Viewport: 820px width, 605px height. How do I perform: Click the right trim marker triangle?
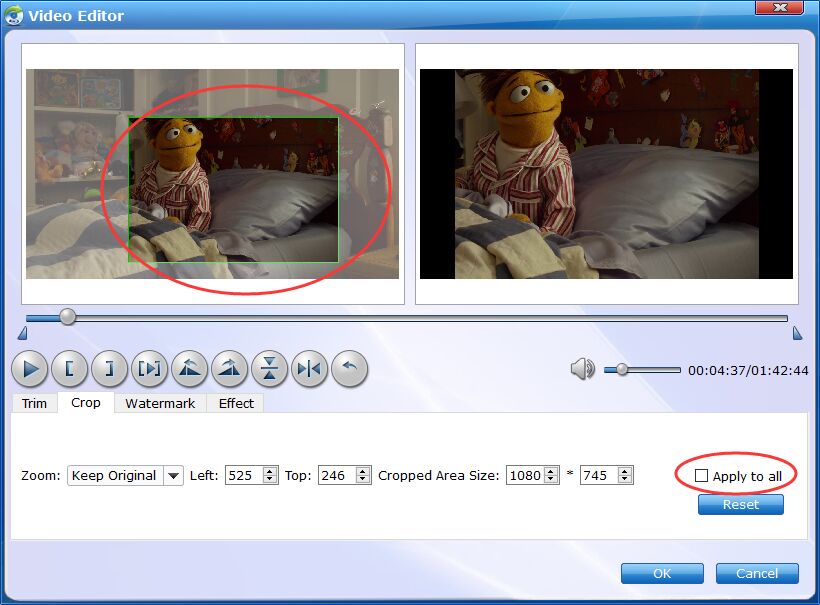pyautogui.click(x=797, y=333)
